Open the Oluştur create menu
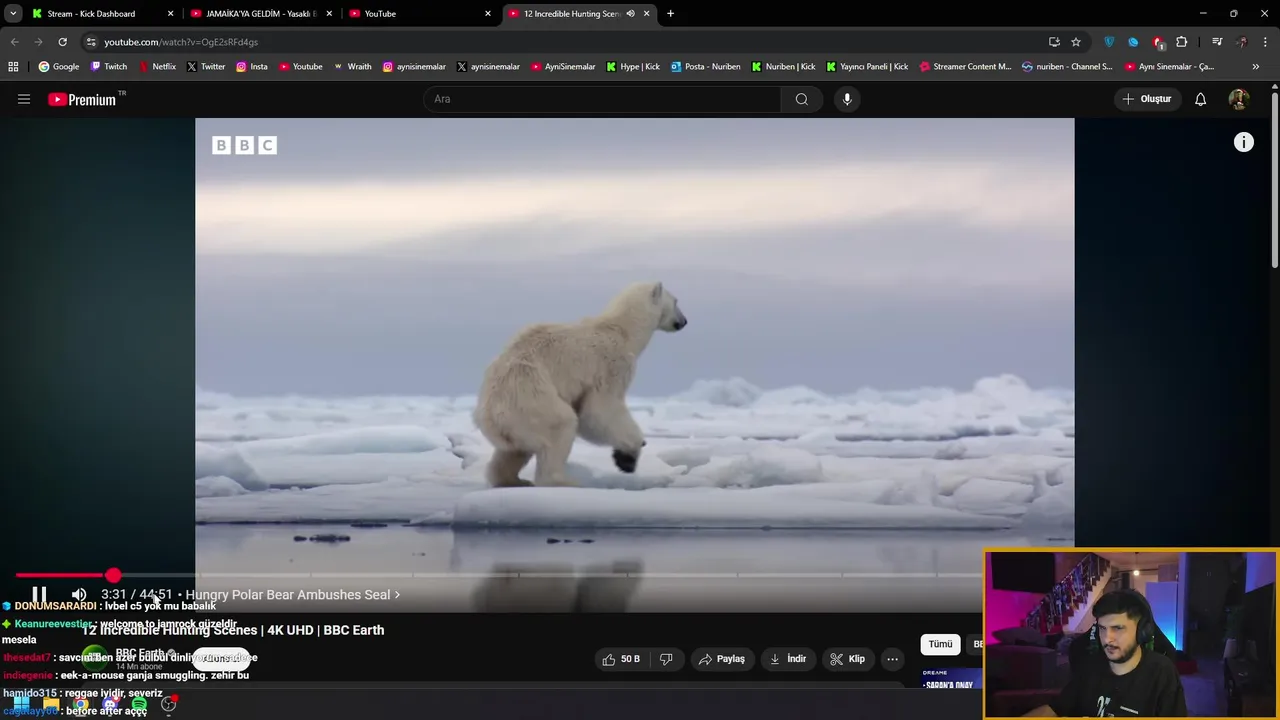 (x=1147, y=99)
